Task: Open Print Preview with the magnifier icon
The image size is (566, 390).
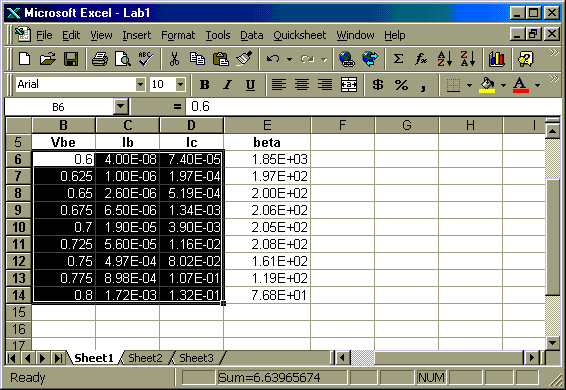Action: [x=123, y=59]
